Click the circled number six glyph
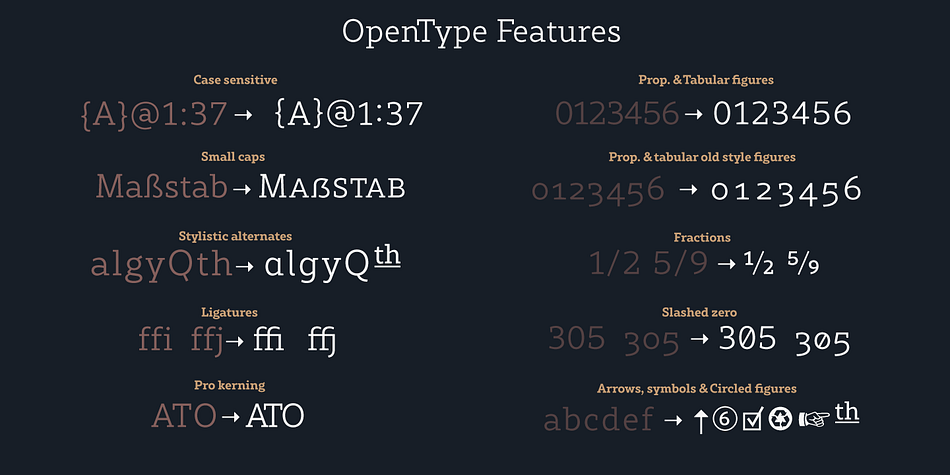This screenshot has height=475, width=950. pyautogui.click(x=725, y=419)
